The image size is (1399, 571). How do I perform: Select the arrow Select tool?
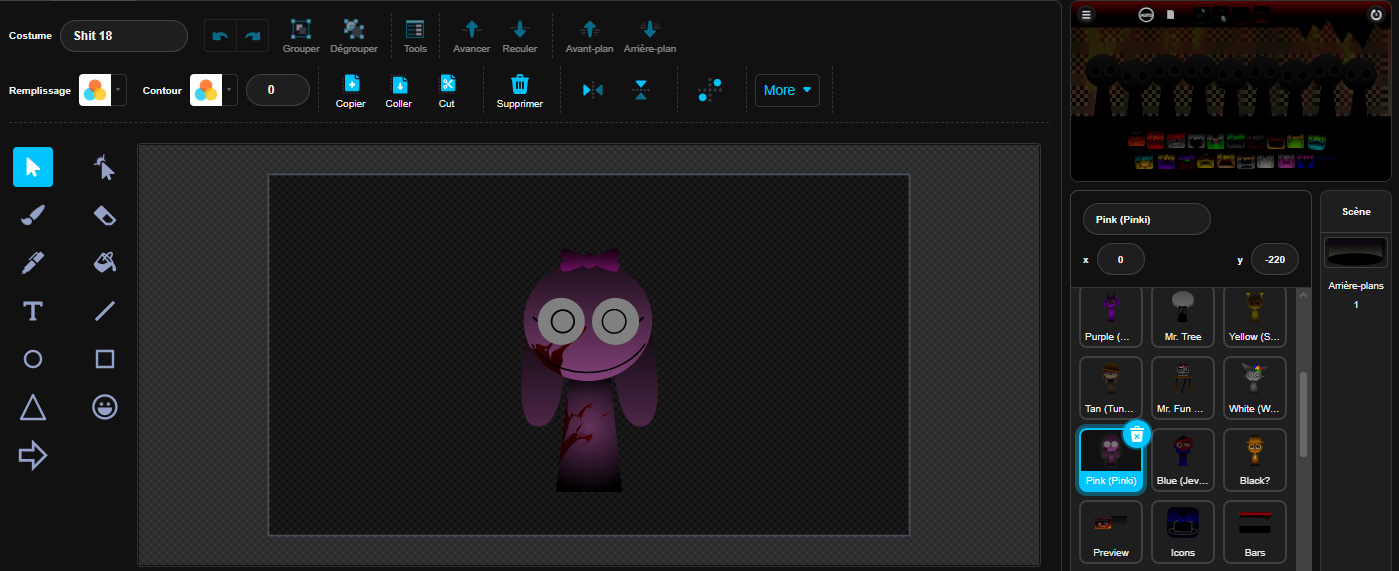(x=33, y=167)
